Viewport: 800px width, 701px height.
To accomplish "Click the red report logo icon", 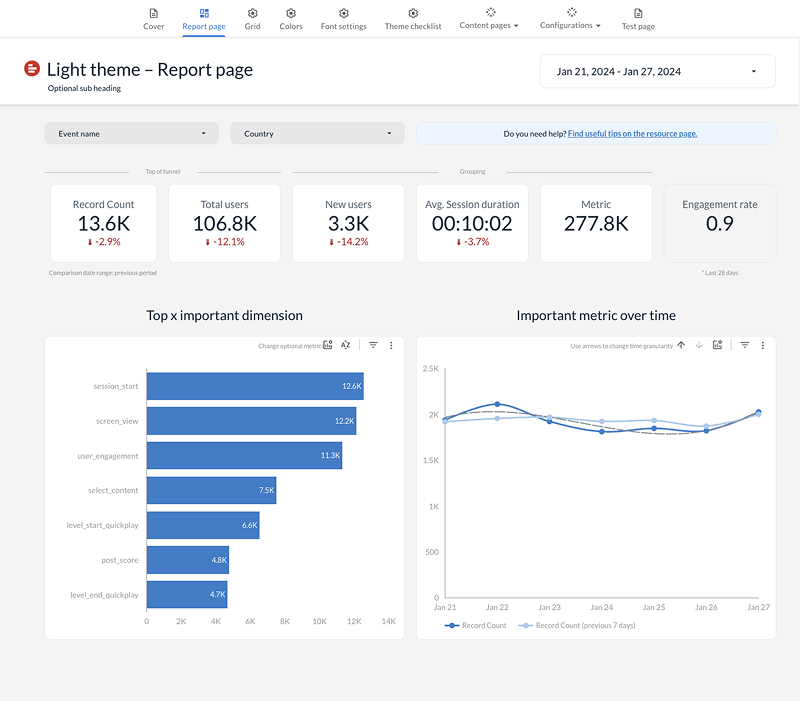I will coord(33,69).
